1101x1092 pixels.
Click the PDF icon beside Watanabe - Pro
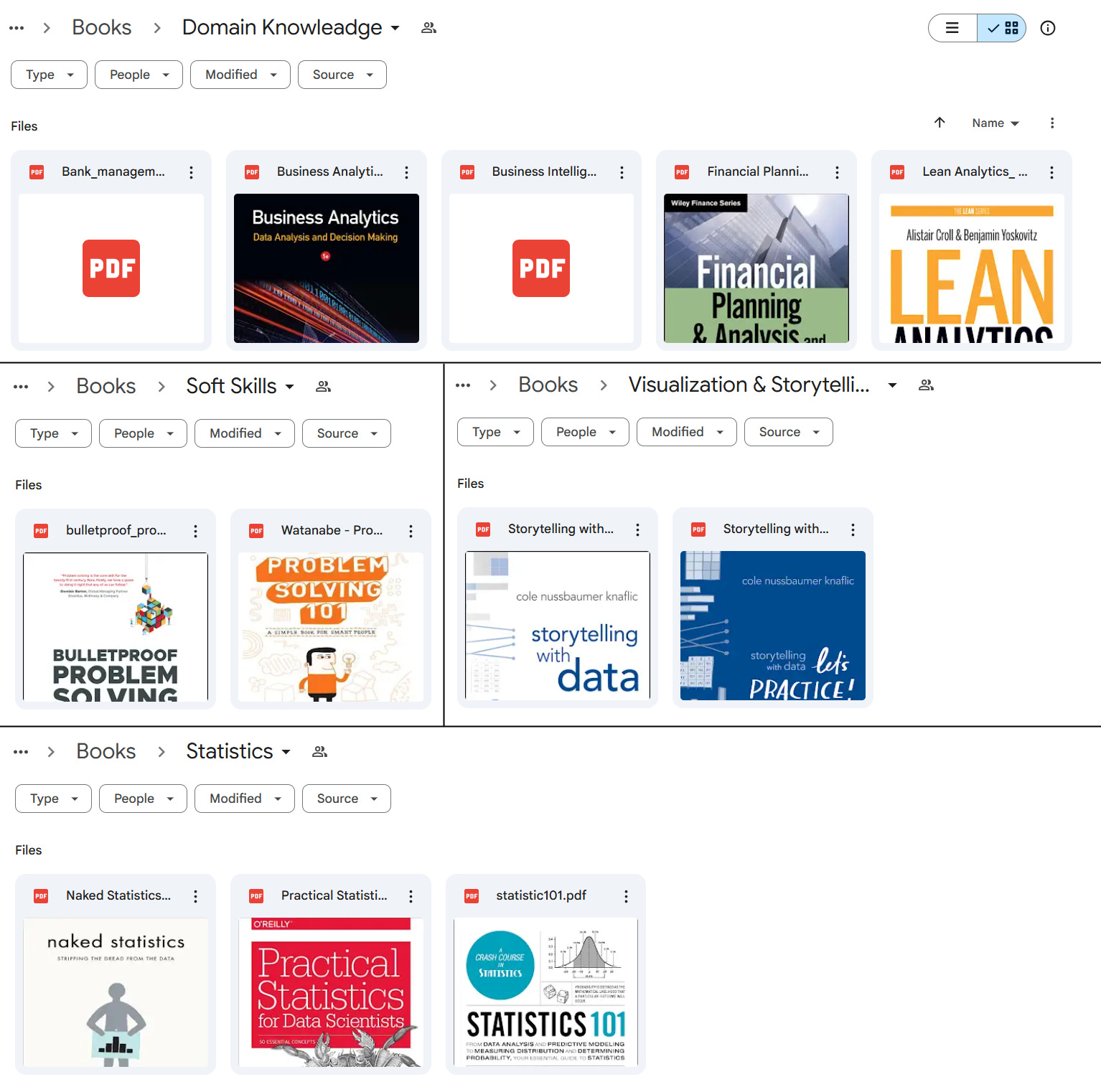tap(256, 531)
